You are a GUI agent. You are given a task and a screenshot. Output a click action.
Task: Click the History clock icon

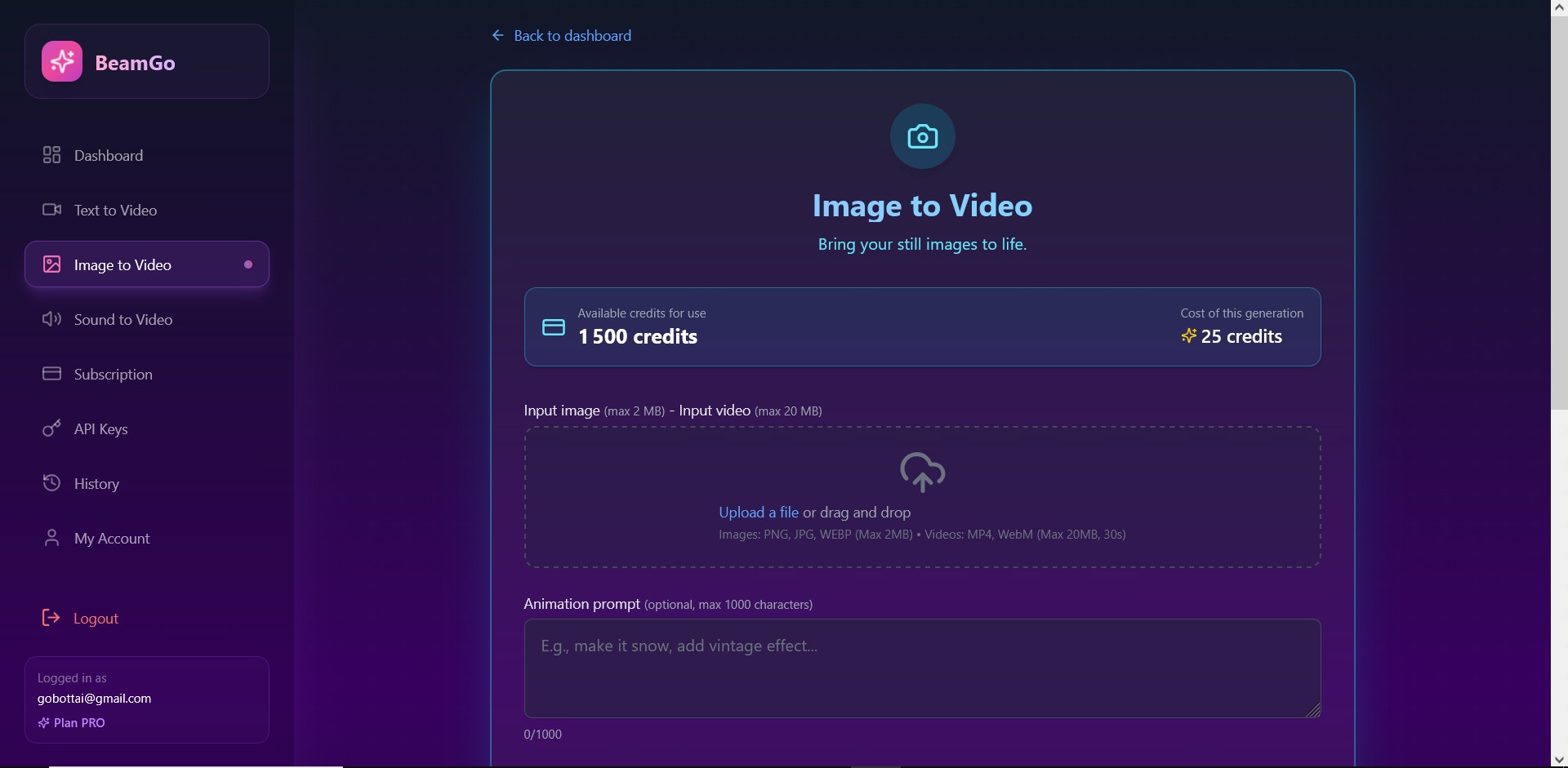[51, 483]
